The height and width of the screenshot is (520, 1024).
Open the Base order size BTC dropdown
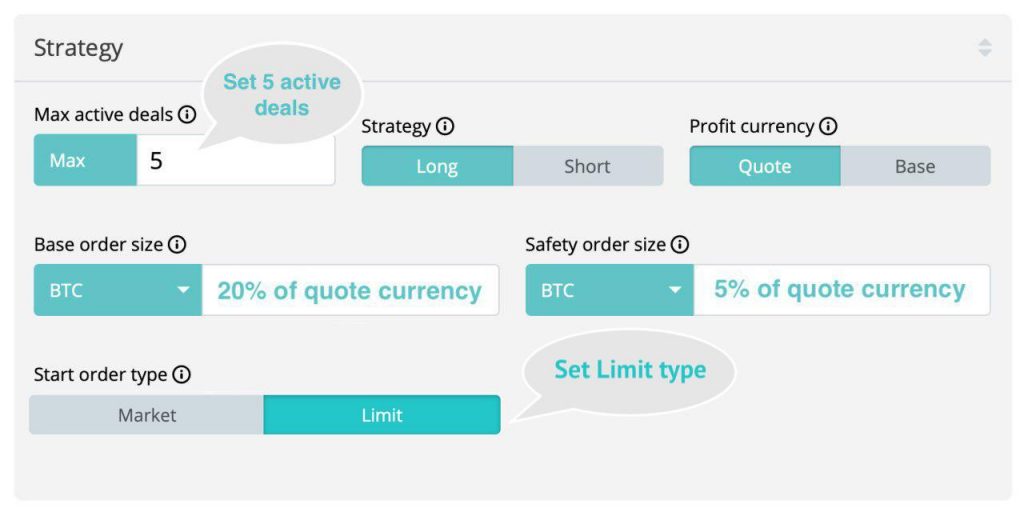coord(118,291)
